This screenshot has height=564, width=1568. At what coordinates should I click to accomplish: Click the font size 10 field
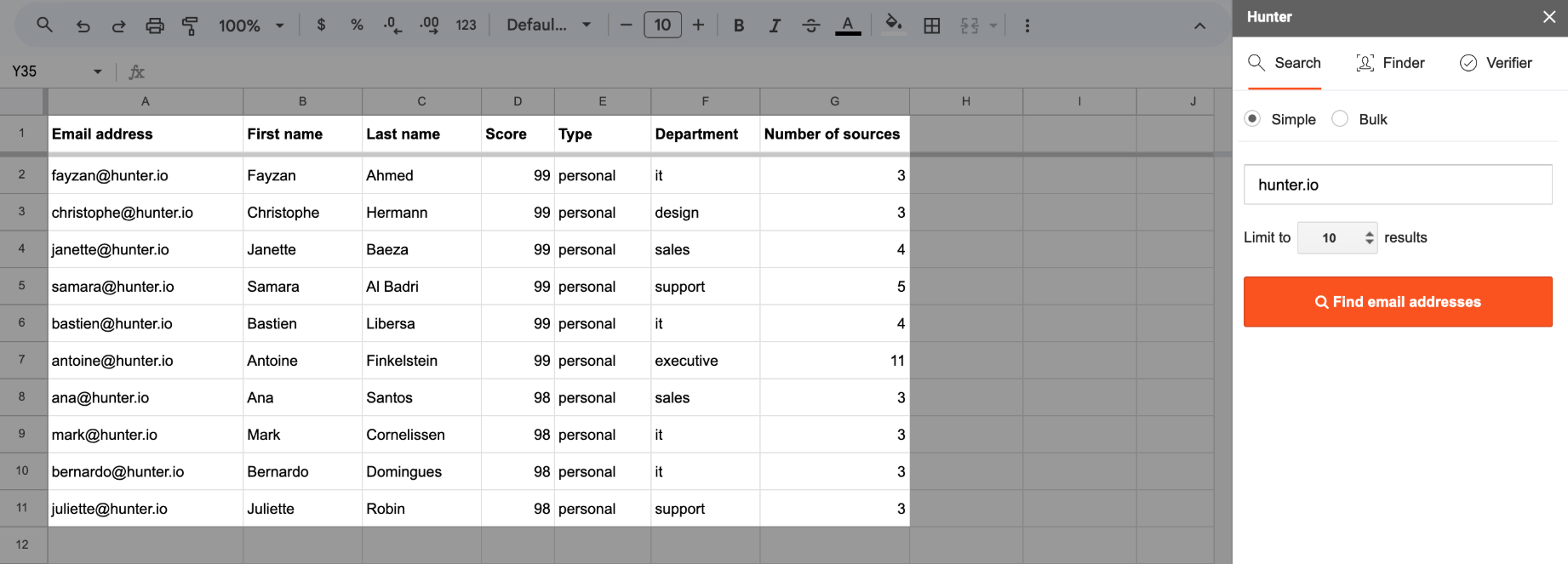(x=662, y=26)
